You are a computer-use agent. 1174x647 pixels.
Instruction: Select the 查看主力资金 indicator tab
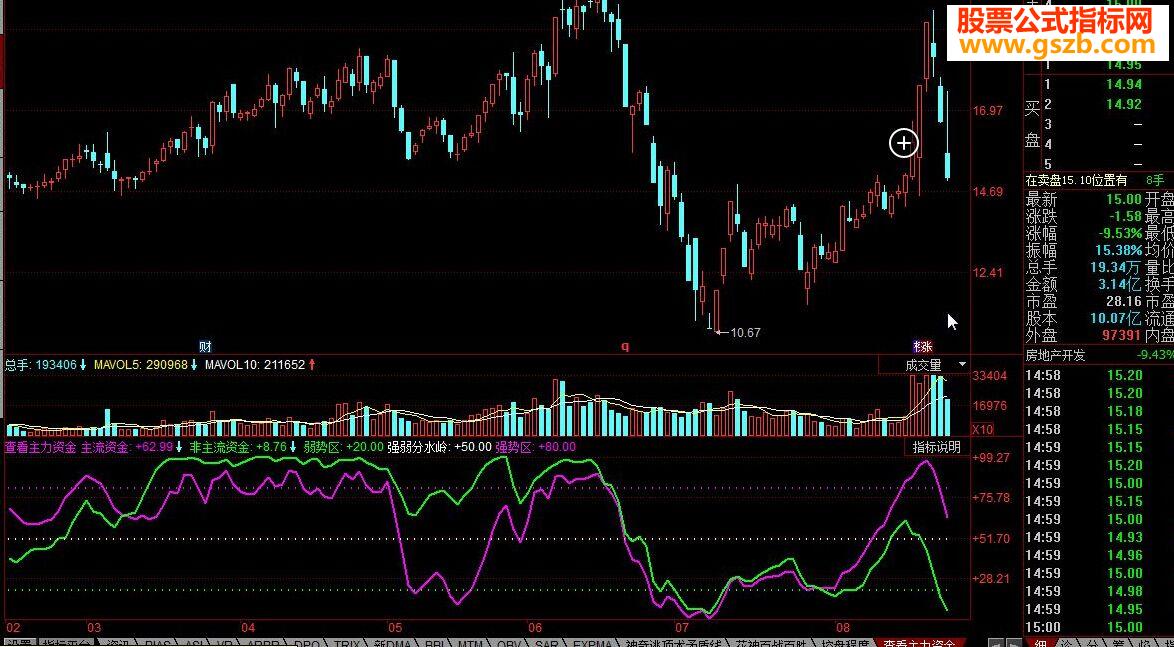click(919, 643)
